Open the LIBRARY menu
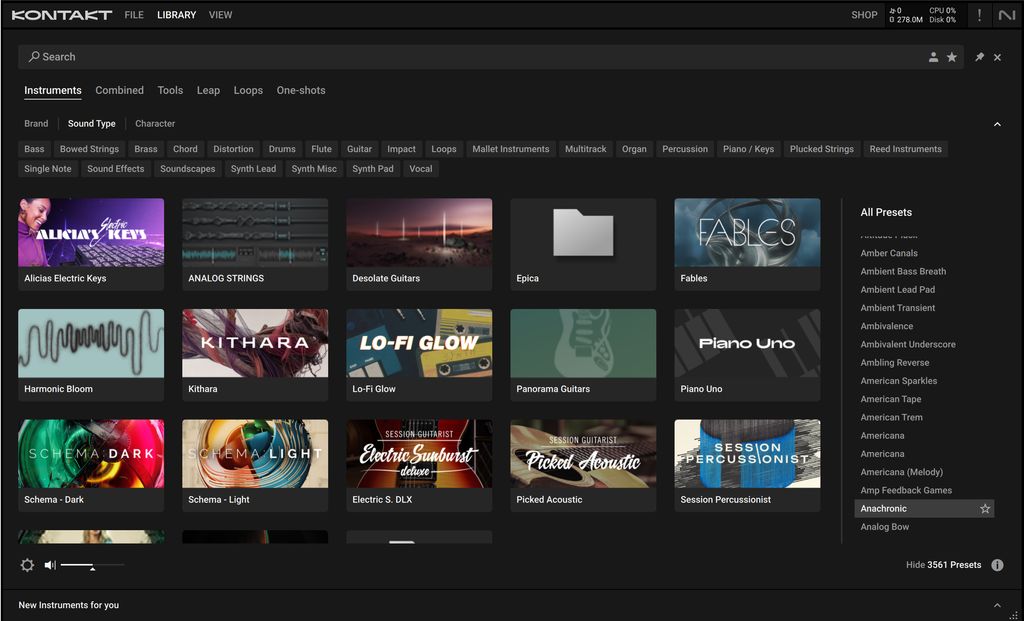Viewport: 1024px width, 621px height. point(176,14)
